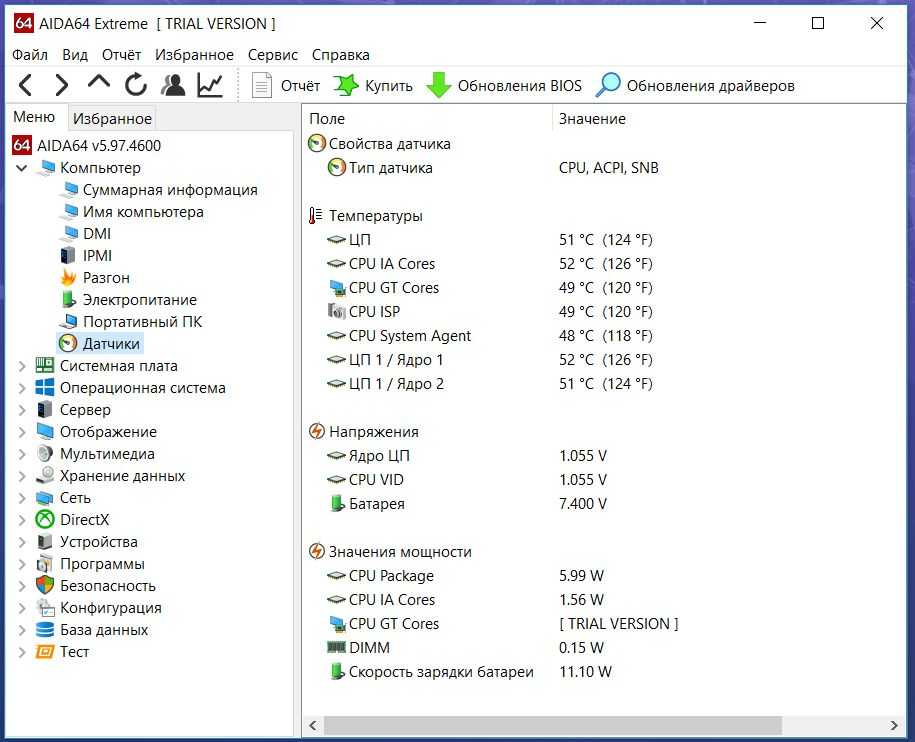The image size is (915, 742).
Task: Click the Обновления BIOS green arrow button
Action: click(504, 86)
